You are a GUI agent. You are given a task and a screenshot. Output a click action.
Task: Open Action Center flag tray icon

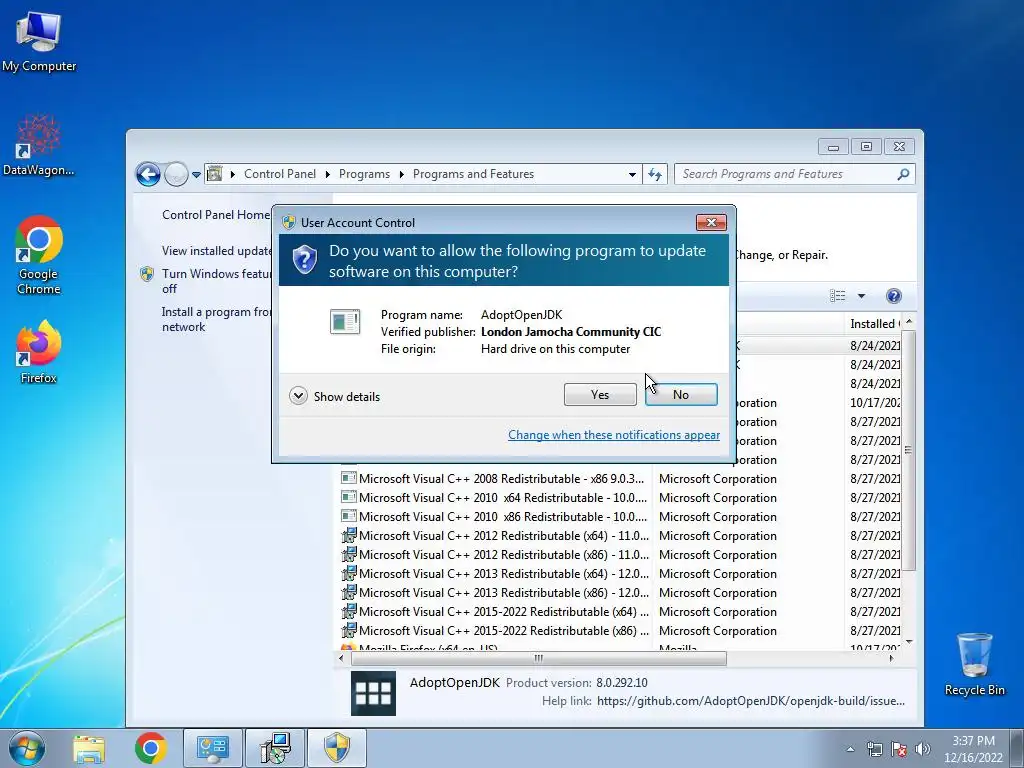click(x=899, y=749)
